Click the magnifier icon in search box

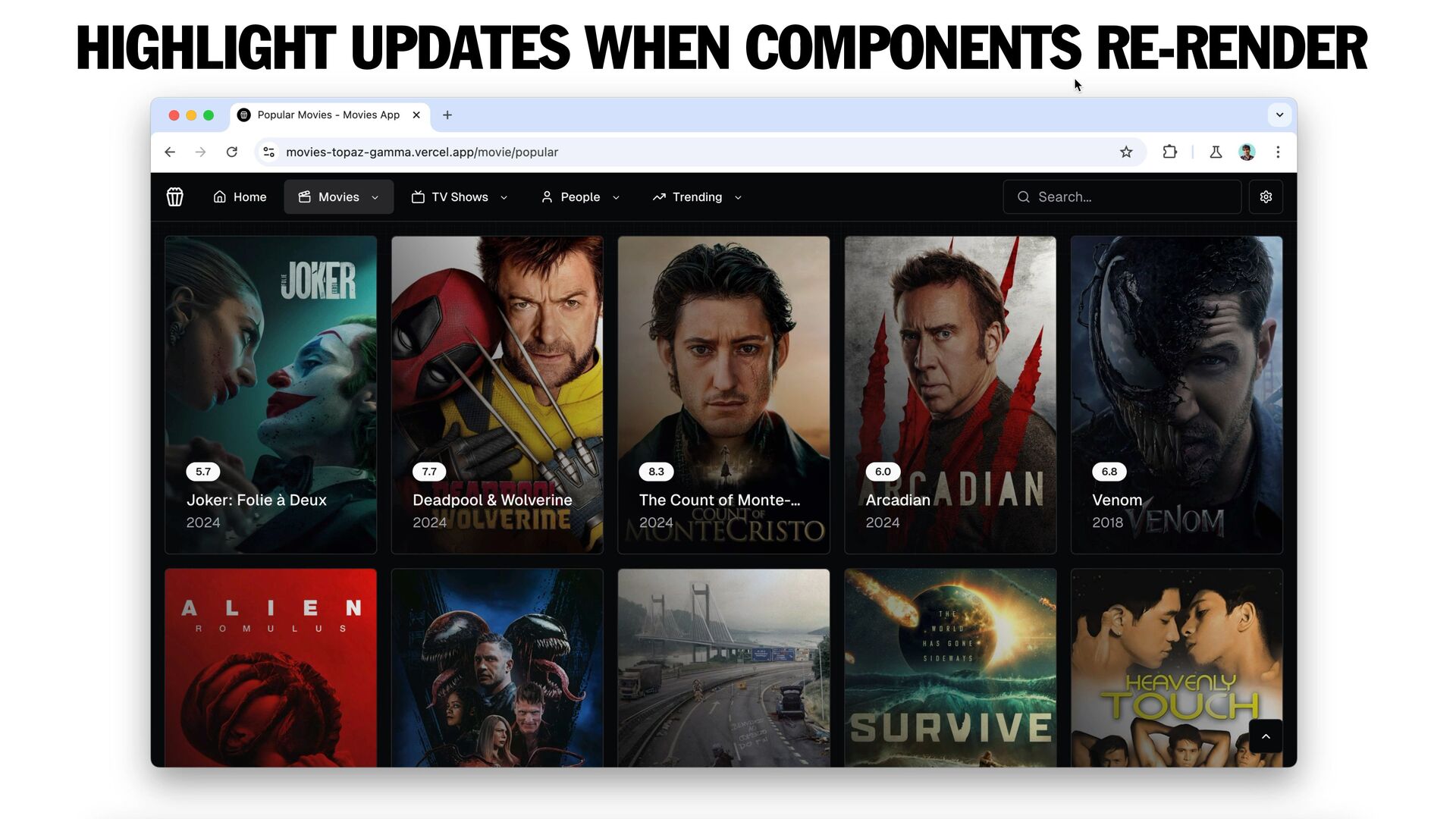(x=1023, y=197)
